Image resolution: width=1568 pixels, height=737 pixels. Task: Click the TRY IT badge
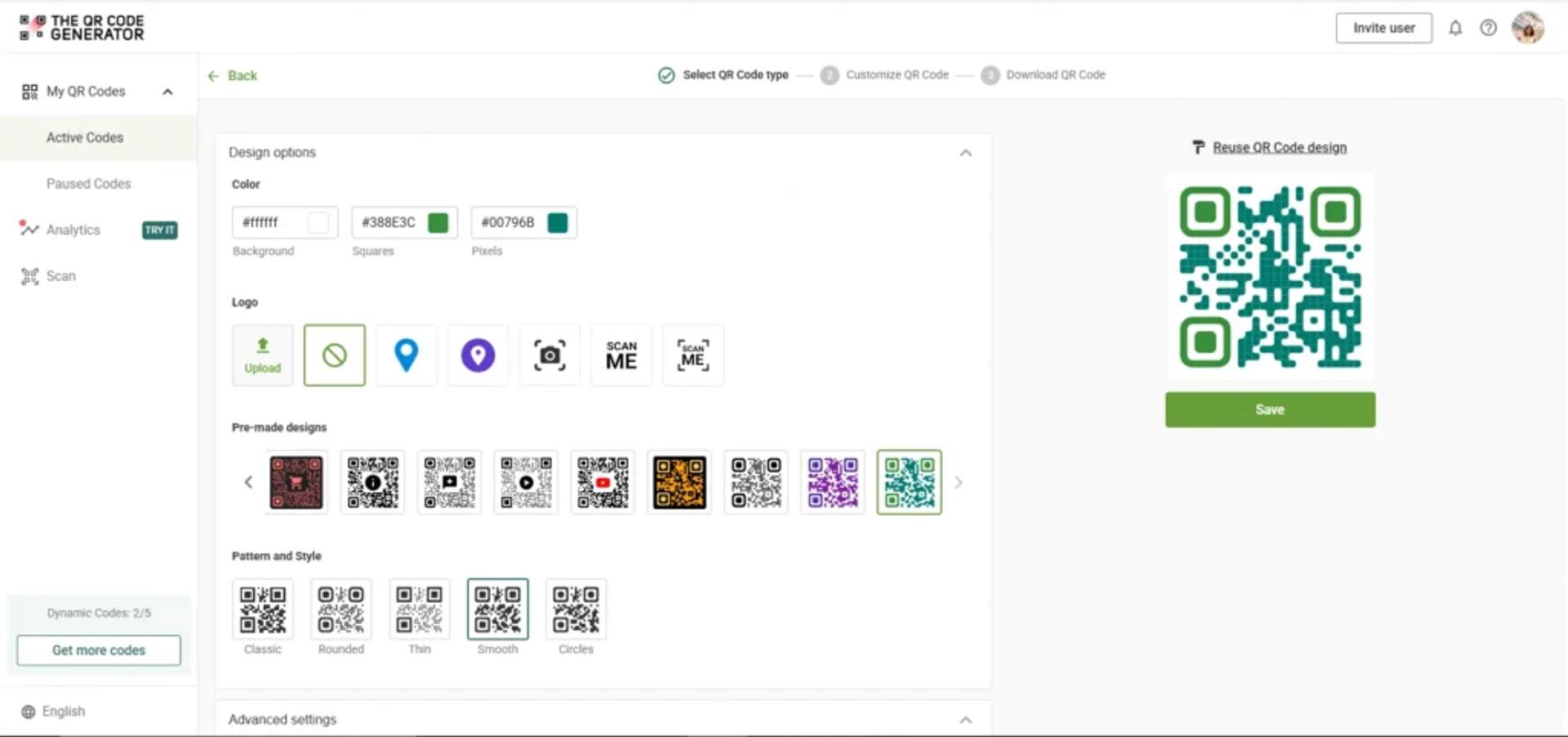click(160, 230)
